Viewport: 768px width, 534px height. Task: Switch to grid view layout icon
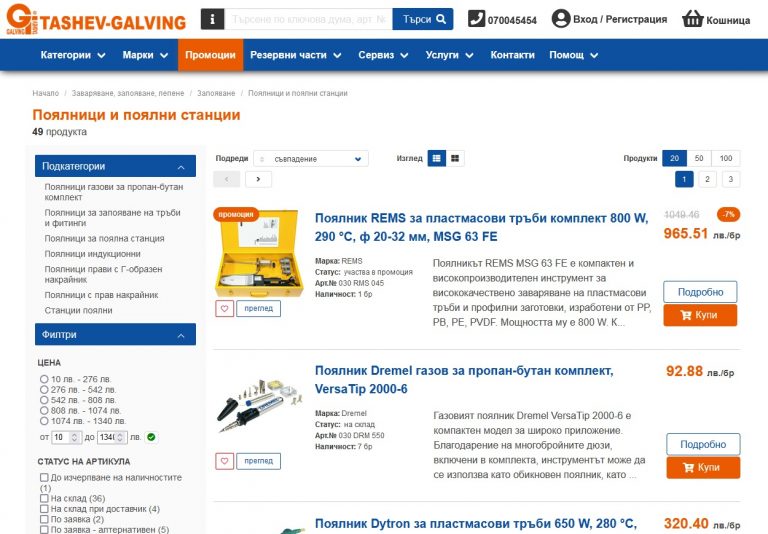coord(455,158)
